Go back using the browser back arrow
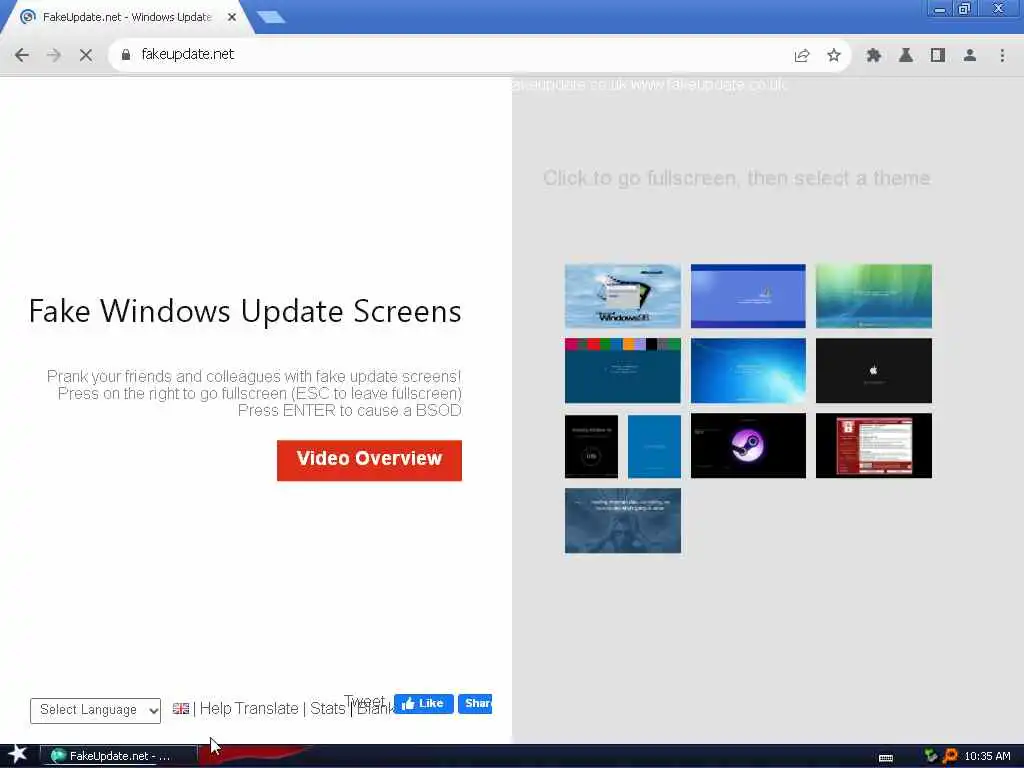The height and width of the screenshot is (768, 1024). [22, 56]
